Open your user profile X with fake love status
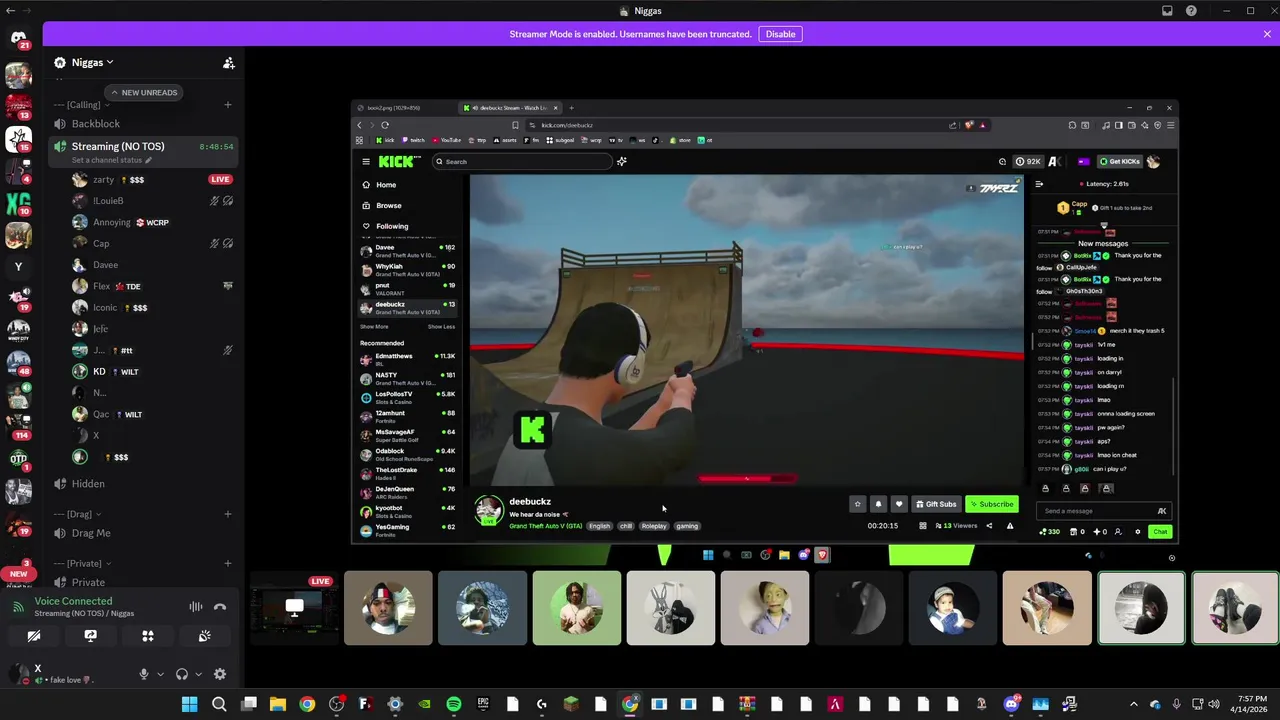The image size is (1280, 720). point(66,674)
